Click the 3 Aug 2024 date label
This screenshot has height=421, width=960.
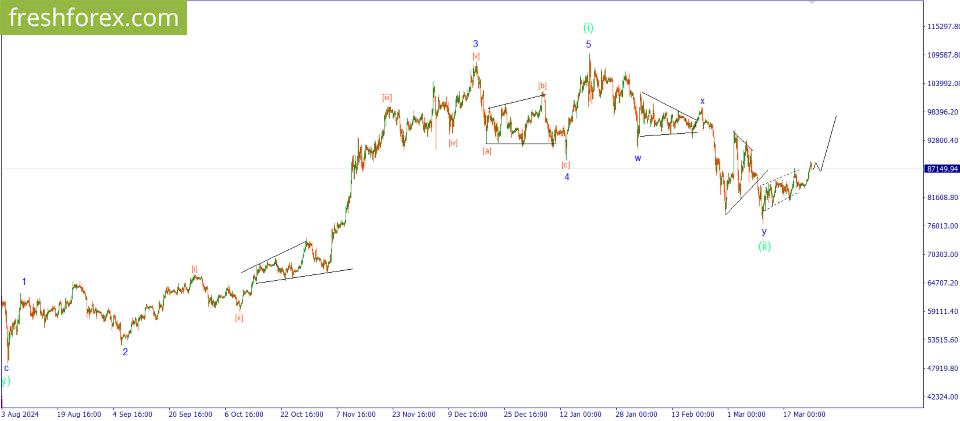tap(21, 413)
